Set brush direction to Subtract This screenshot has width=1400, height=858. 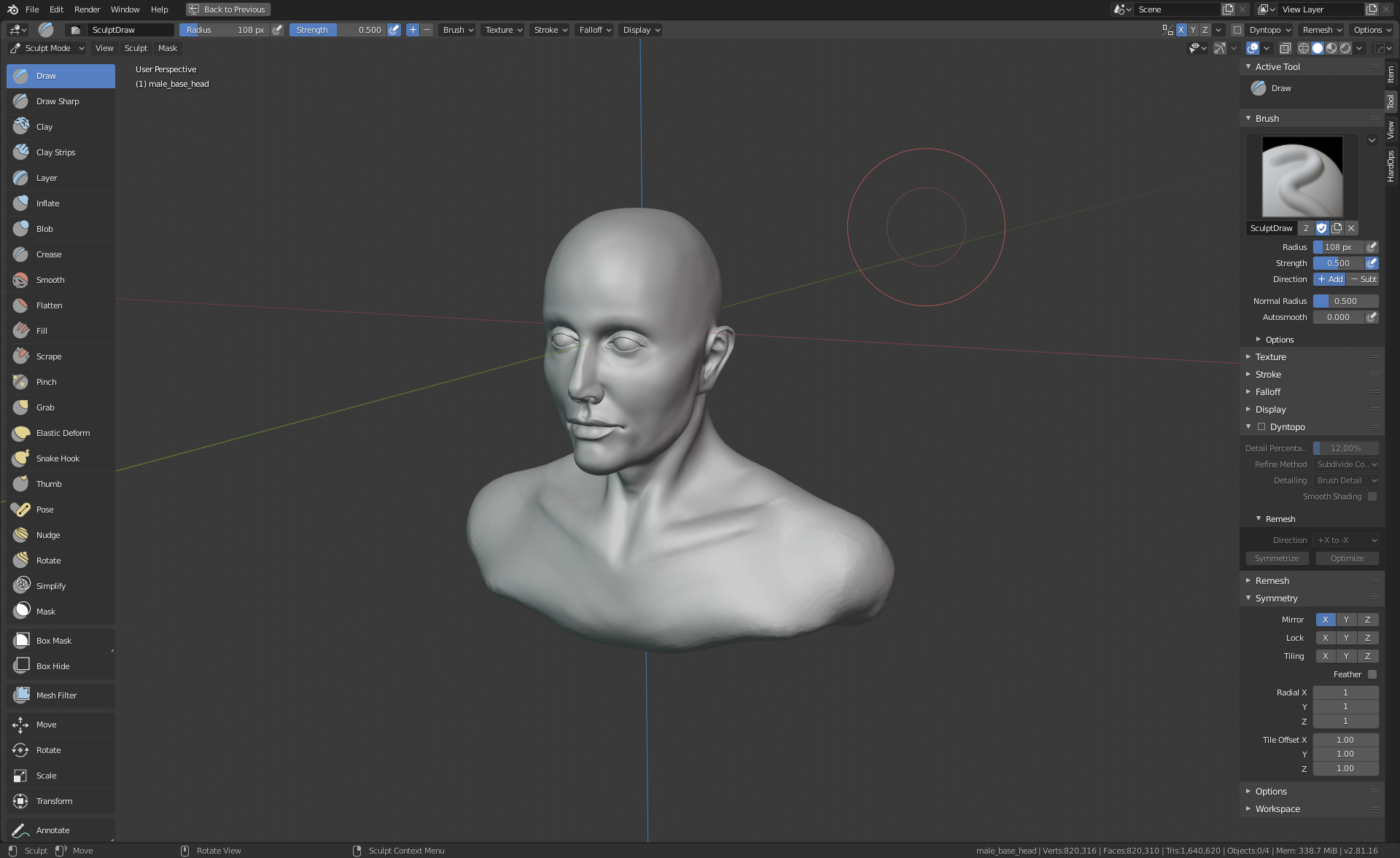pyautogui.click(x=1363, y=279)
